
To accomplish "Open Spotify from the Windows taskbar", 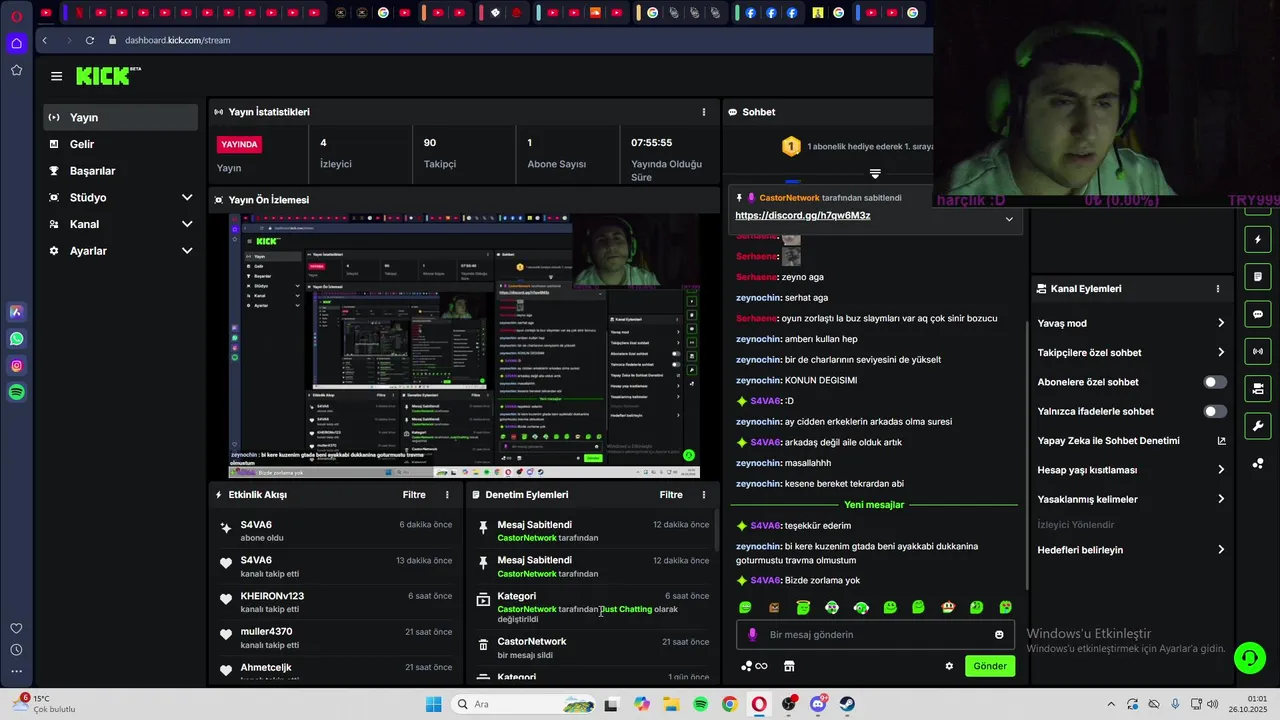I will point(700,704).
